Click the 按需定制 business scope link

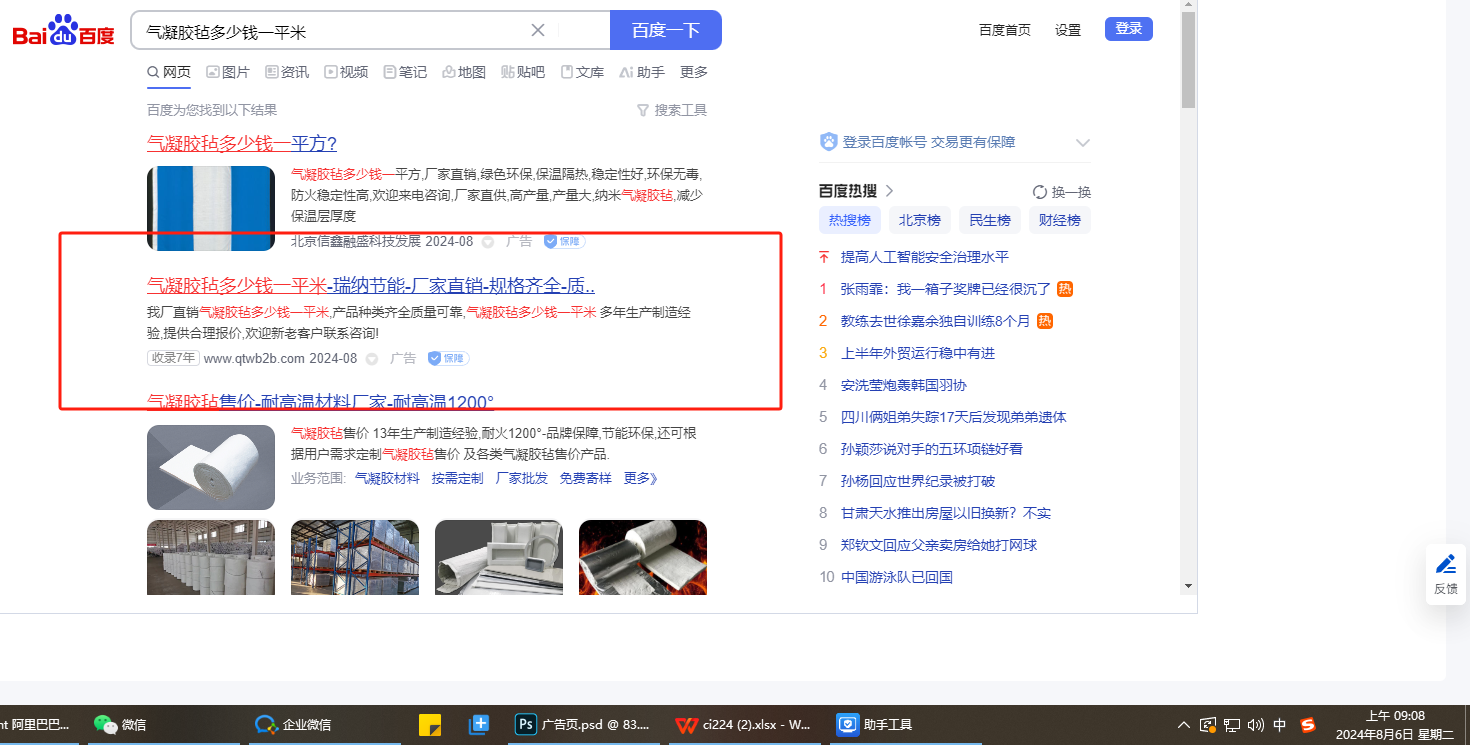point(458,478)
